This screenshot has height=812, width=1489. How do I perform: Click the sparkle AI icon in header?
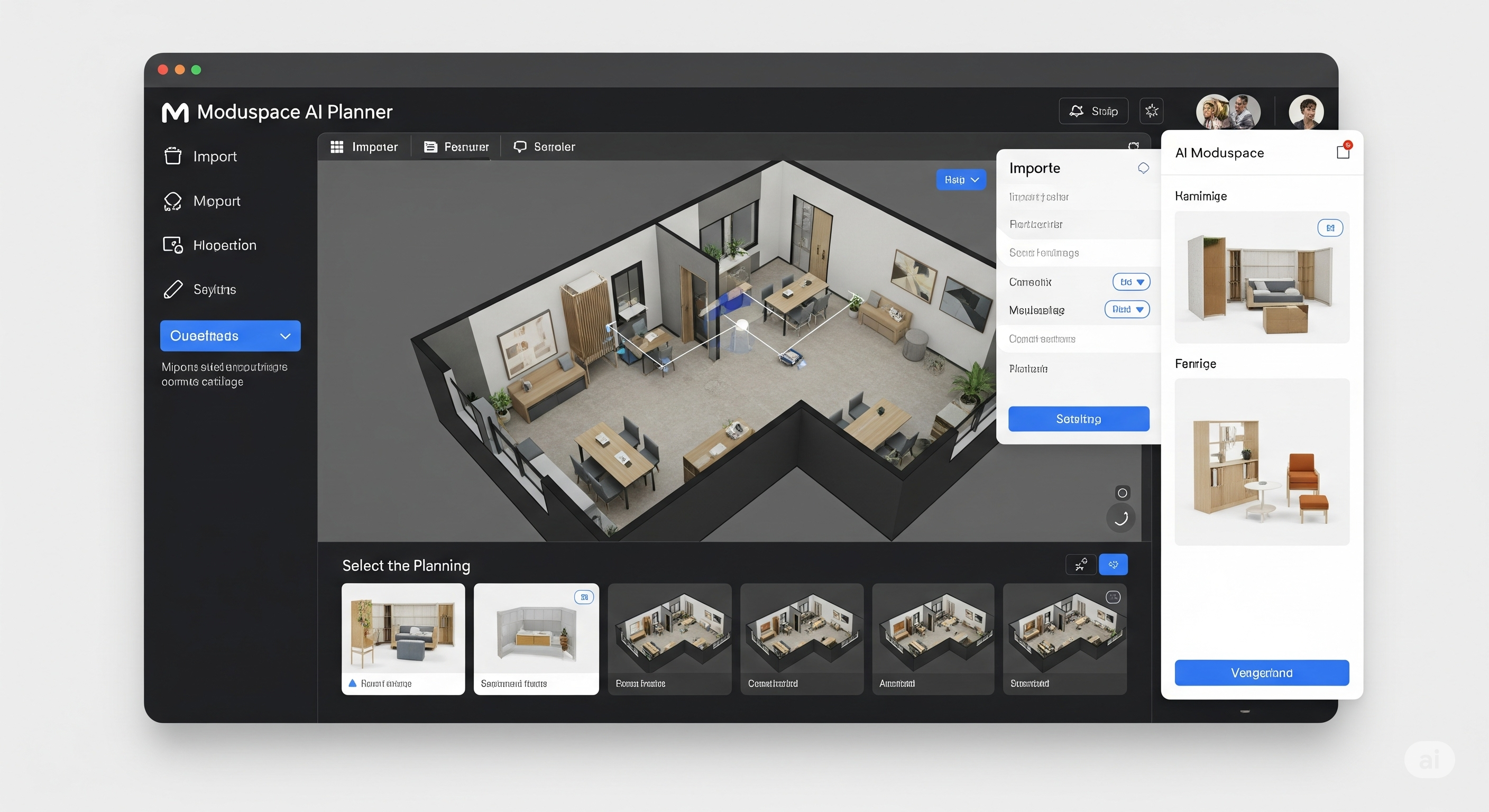coord(1152,111)
